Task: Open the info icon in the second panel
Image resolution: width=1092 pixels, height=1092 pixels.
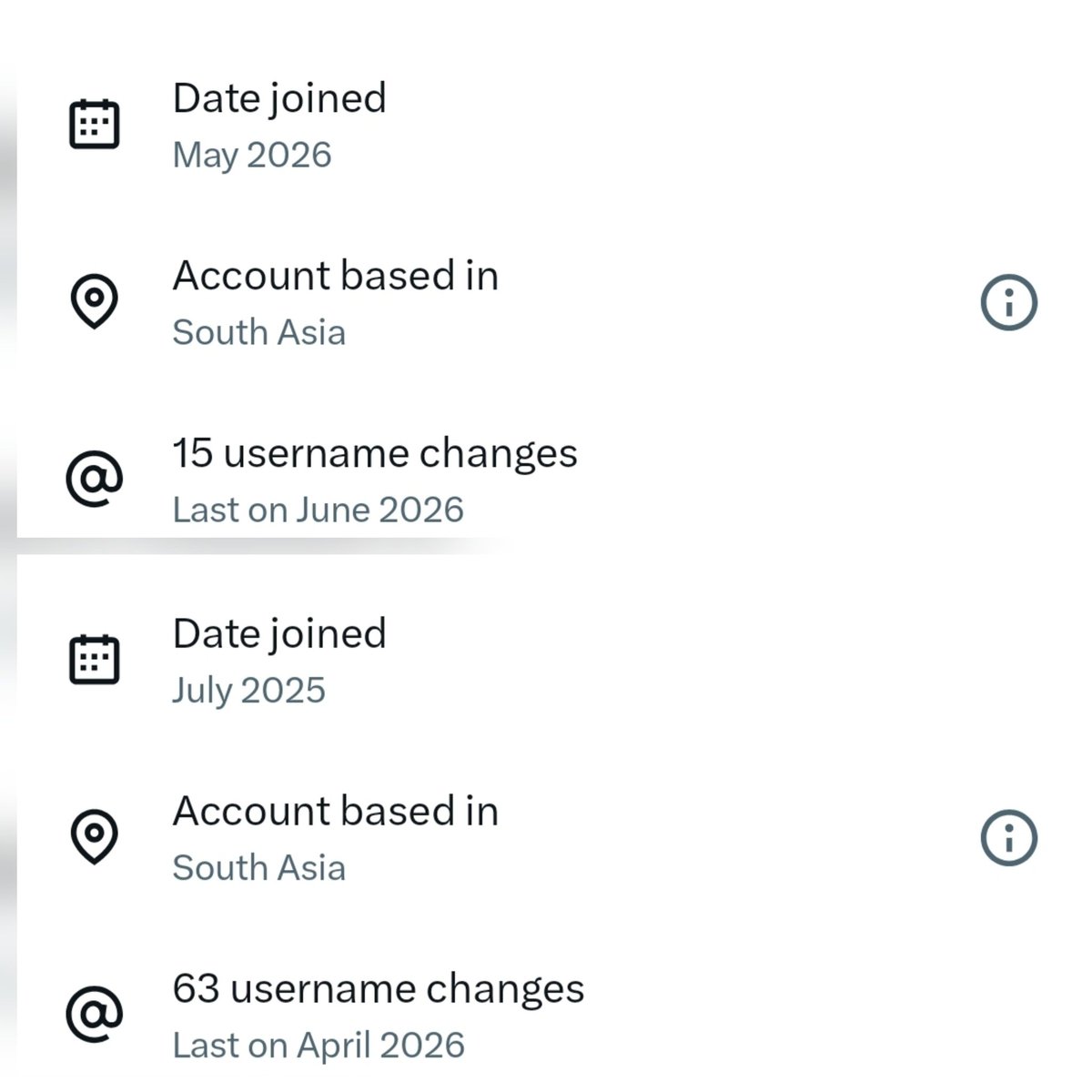Action: pos(1009,837)
